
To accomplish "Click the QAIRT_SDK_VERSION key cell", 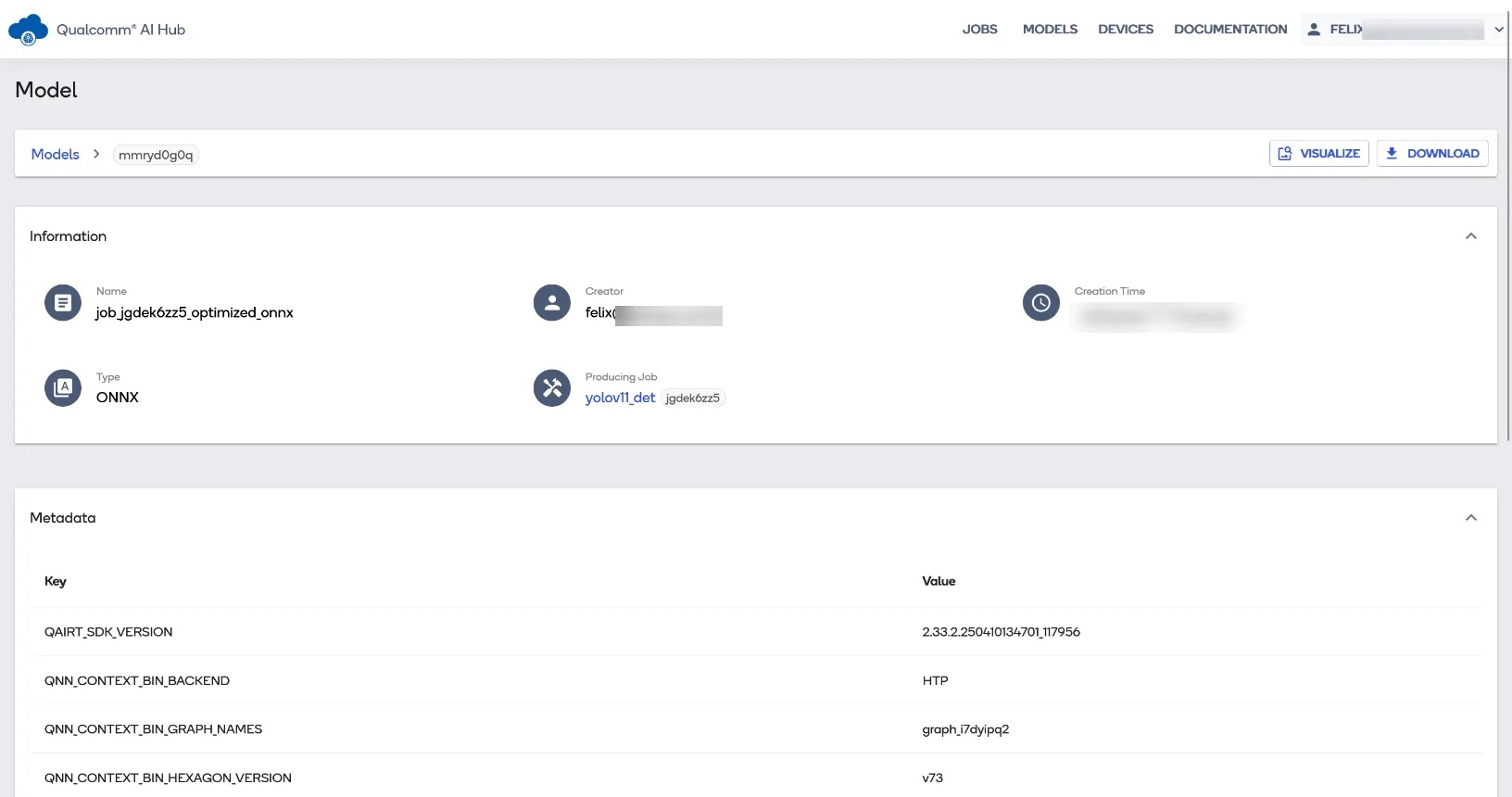I will click(x=108, y=632).
